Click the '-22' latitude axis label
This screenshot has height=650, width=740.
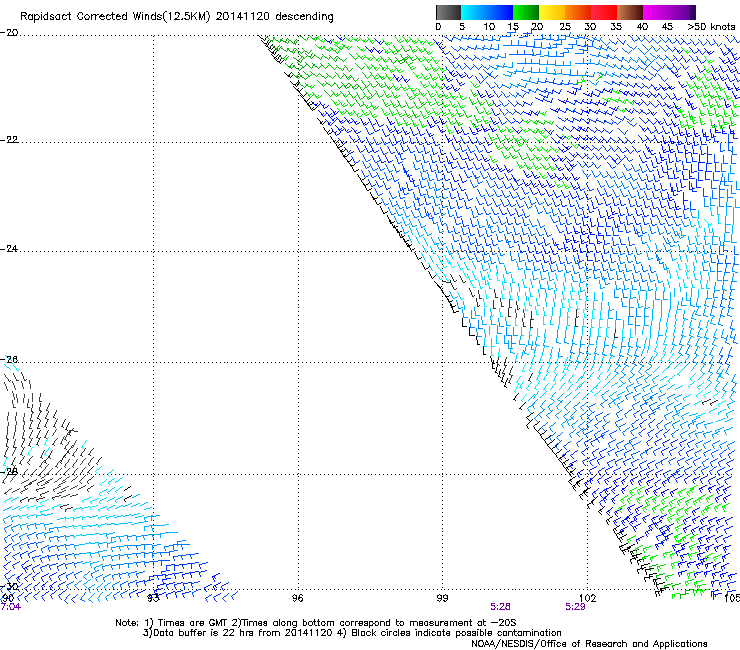click(9, 140)
